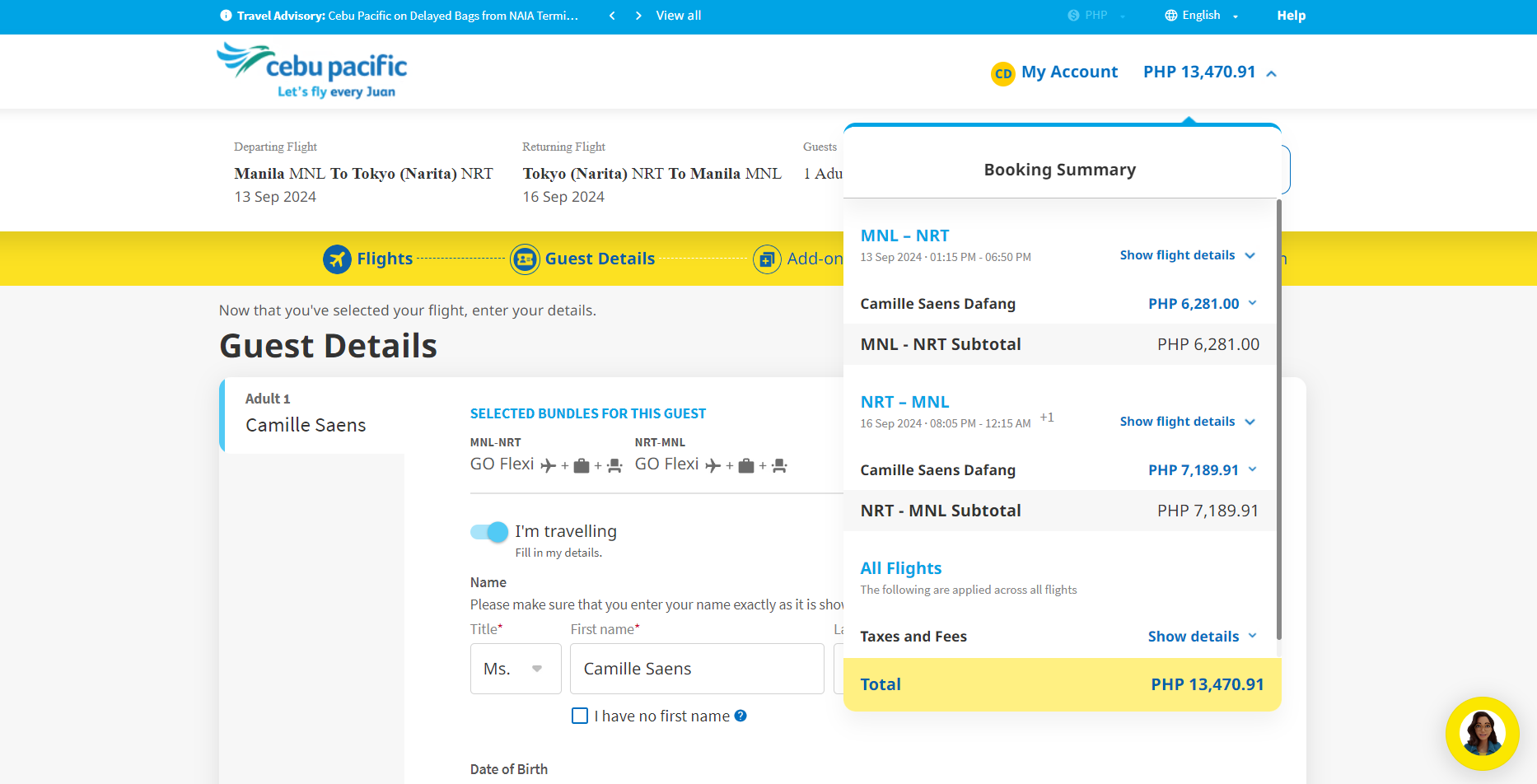Go to the Guest Details step
Image resolution: width=1537 pixels, height=784 pixels.
tap(583, 259)
